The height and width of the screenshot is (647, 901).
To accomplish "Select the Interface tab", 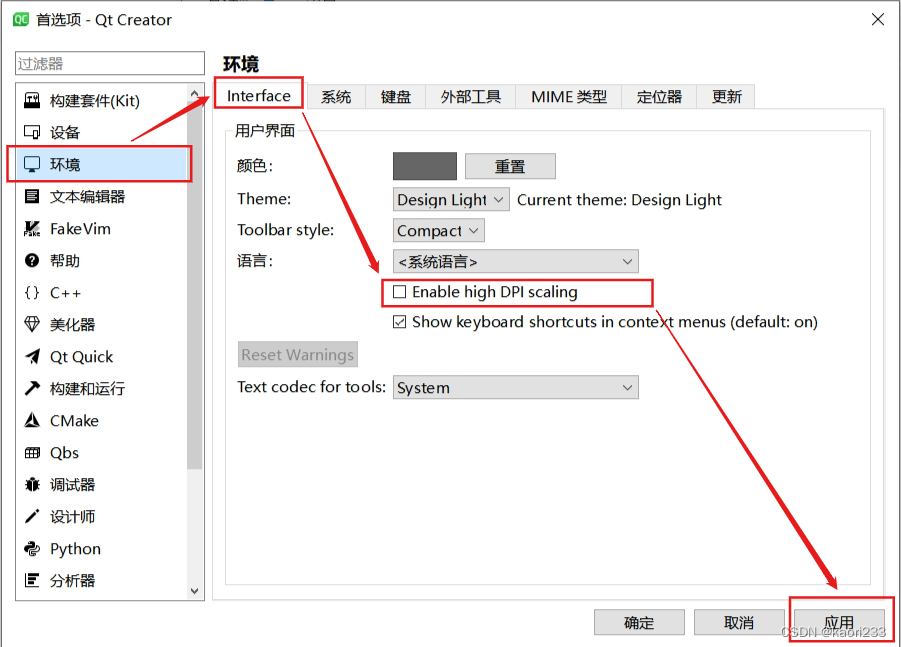I will point(259,95).
